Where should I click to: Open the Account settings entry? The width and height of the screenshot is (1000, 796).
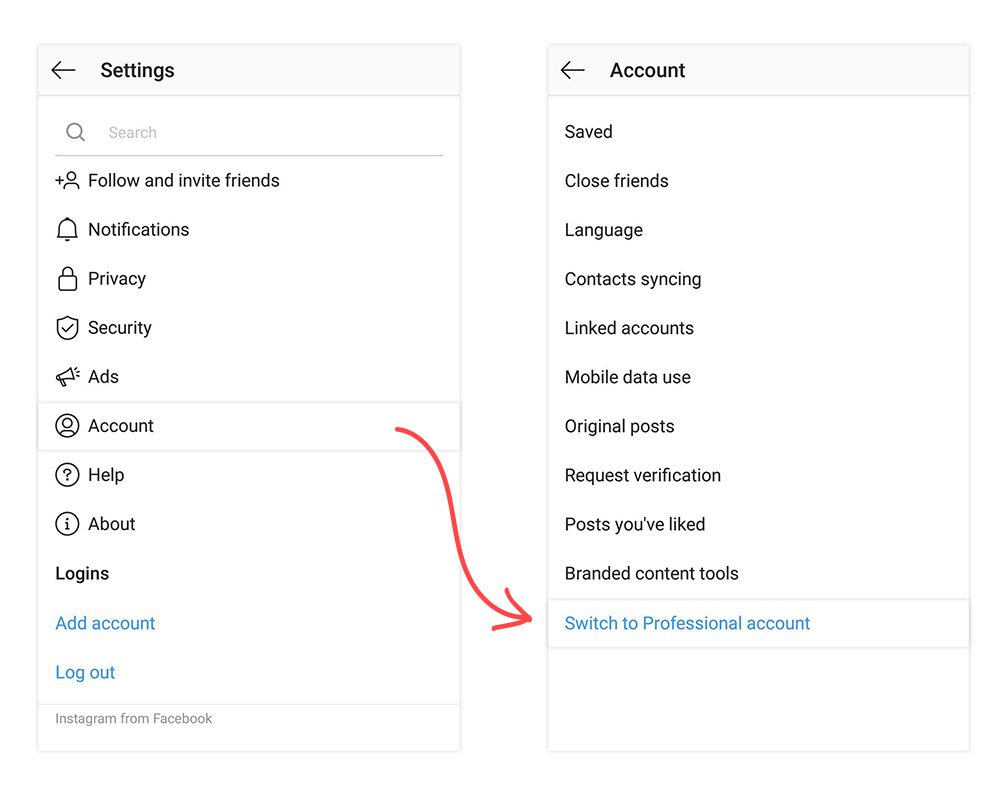(249, 425)
